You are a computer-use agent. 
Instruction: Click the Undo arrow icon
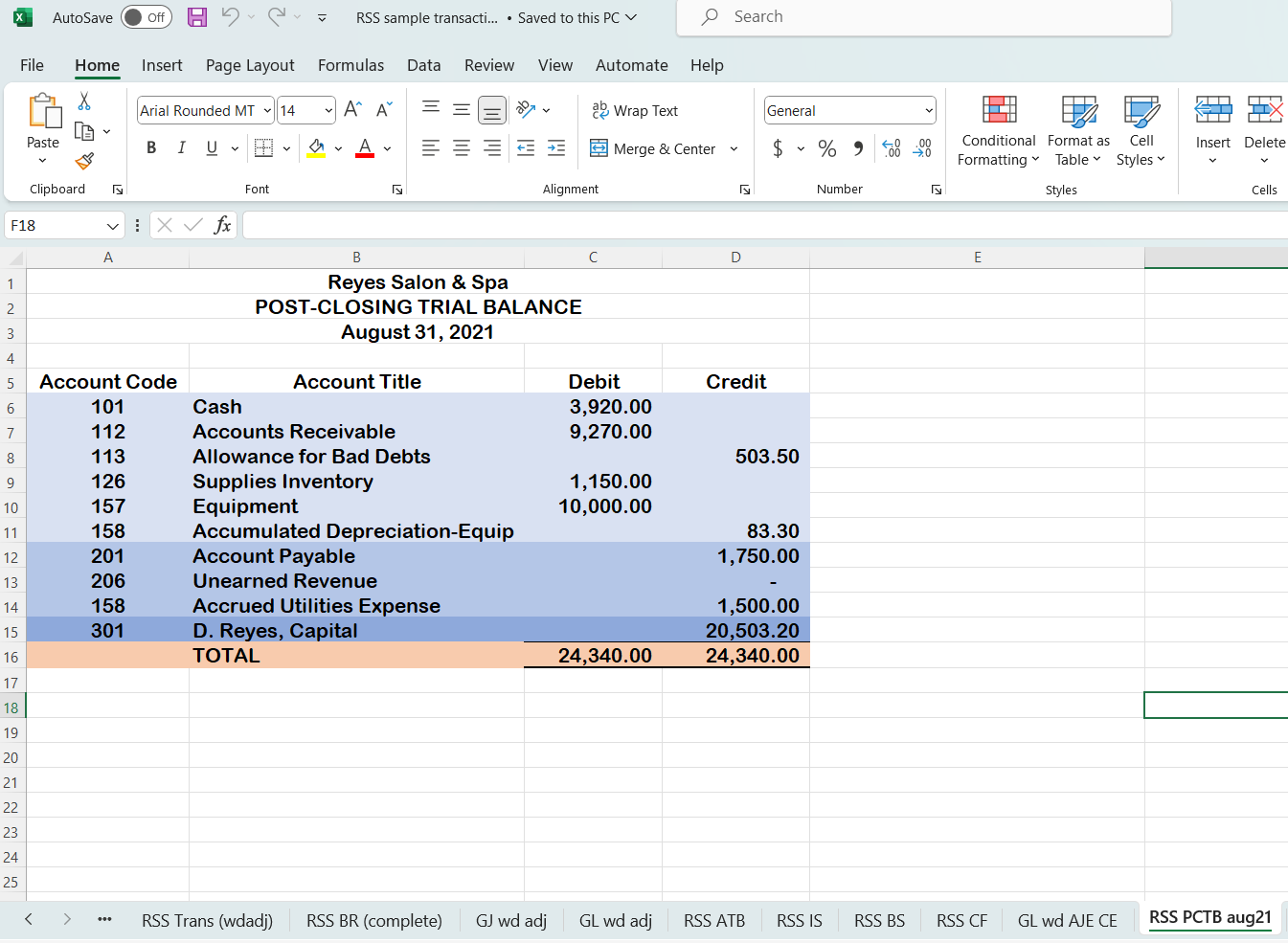[230, 16]
